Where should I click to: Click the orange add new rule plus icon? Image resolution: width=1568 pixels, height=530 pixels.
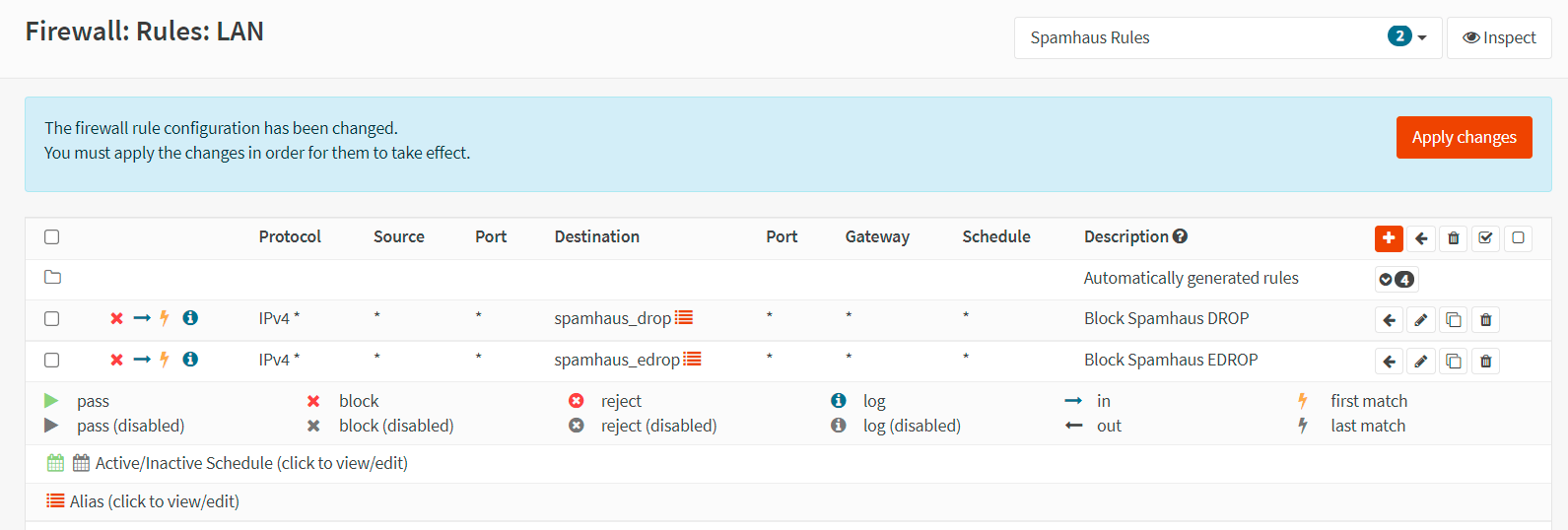pos(1389,238)
